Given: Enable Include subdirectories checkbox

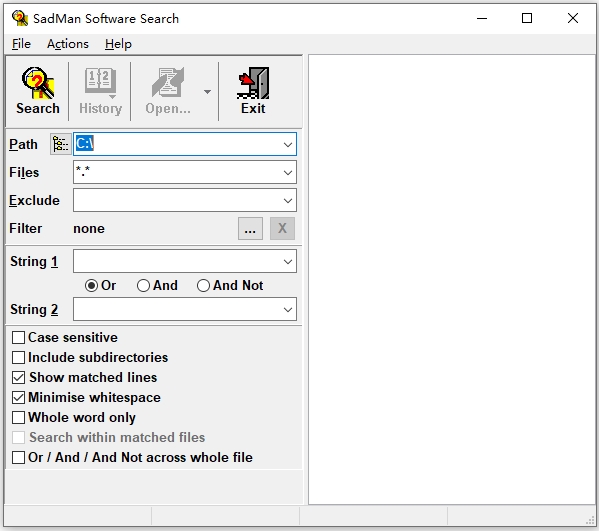Looking at the screenshot, I should (18, 358).
